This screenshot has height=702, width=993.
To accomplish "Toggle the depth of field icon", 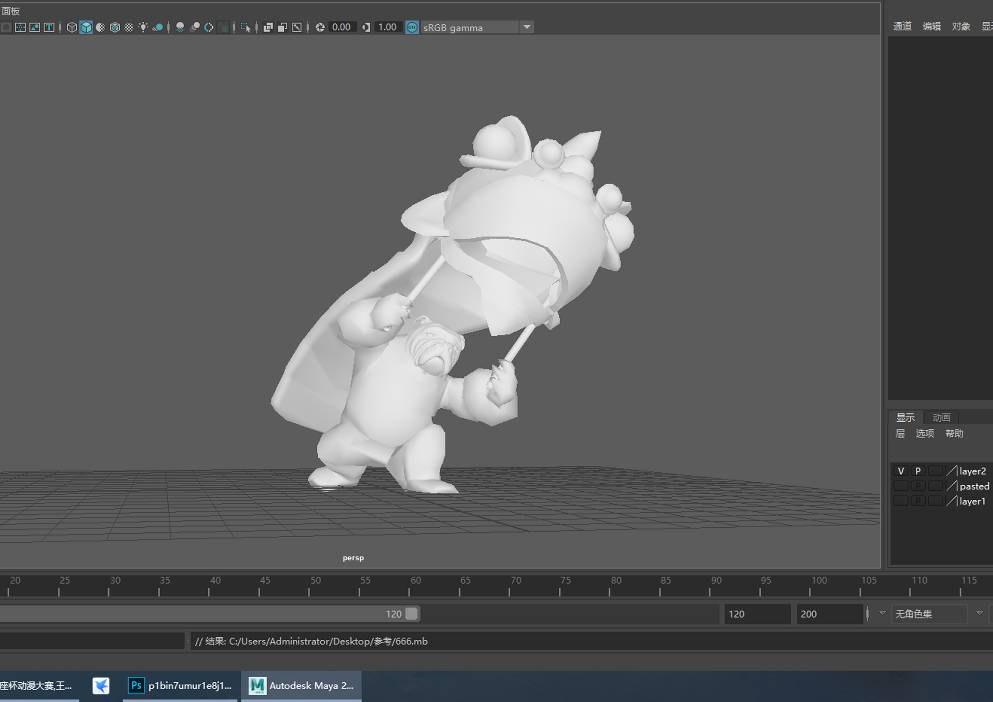I will click(224, 27).
